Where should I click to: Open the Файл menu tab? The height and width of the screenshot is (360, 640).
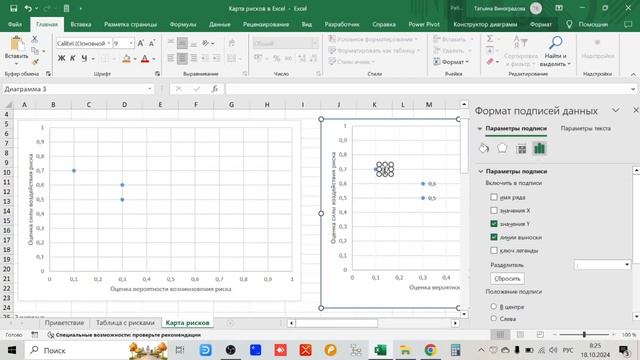point(15,24)
